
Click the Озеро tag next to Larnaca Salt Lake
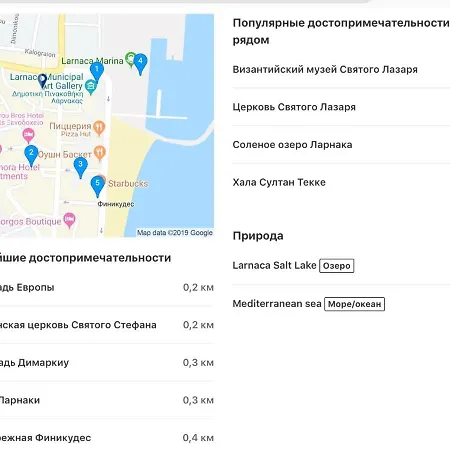coord(337,266)
